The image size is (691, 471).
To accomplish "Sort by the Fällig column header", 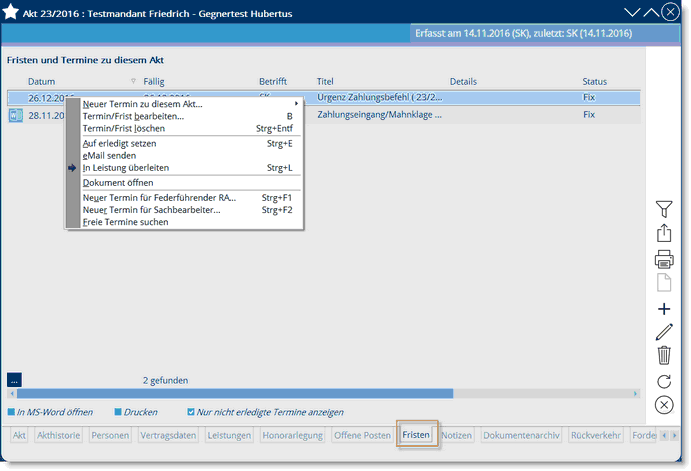I will tap(154, 82).
